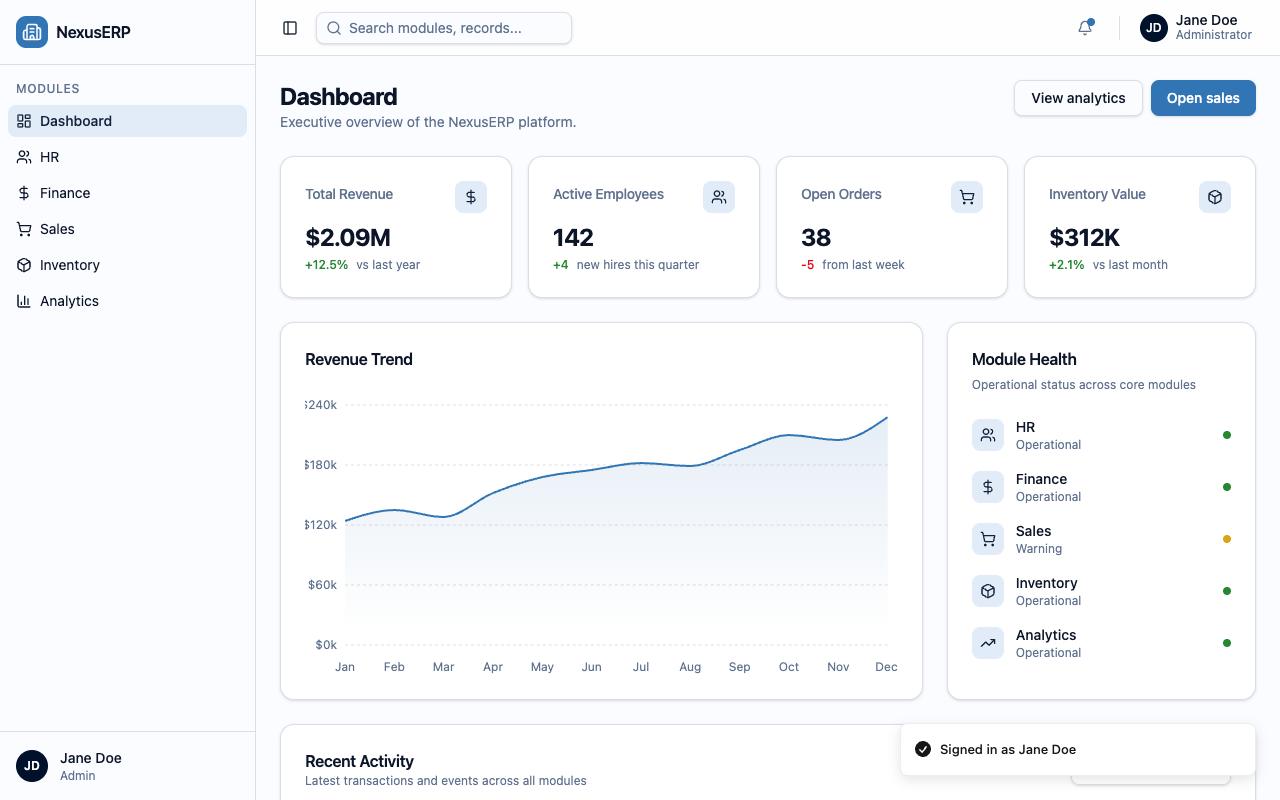Click the Sales cart icon in Module Health
Viewport: 1280px width, 800px height.
(988, 539)
